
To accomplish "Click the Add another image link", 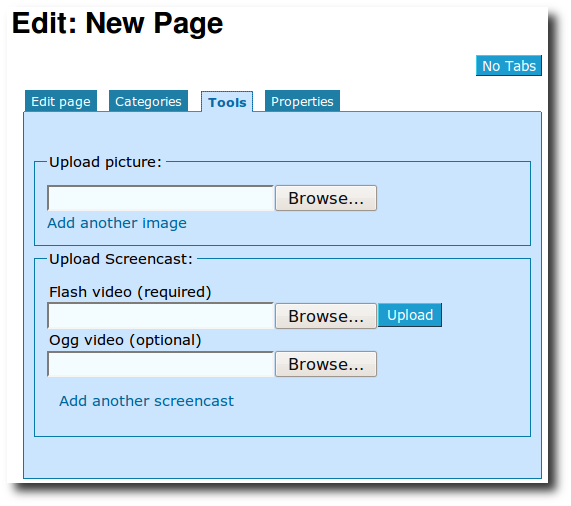I will (x=117, y=223).
